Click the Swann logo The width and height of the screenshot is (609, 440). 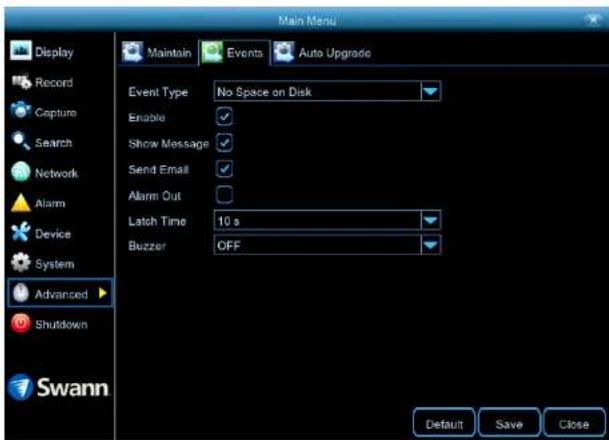coord(58,387)
